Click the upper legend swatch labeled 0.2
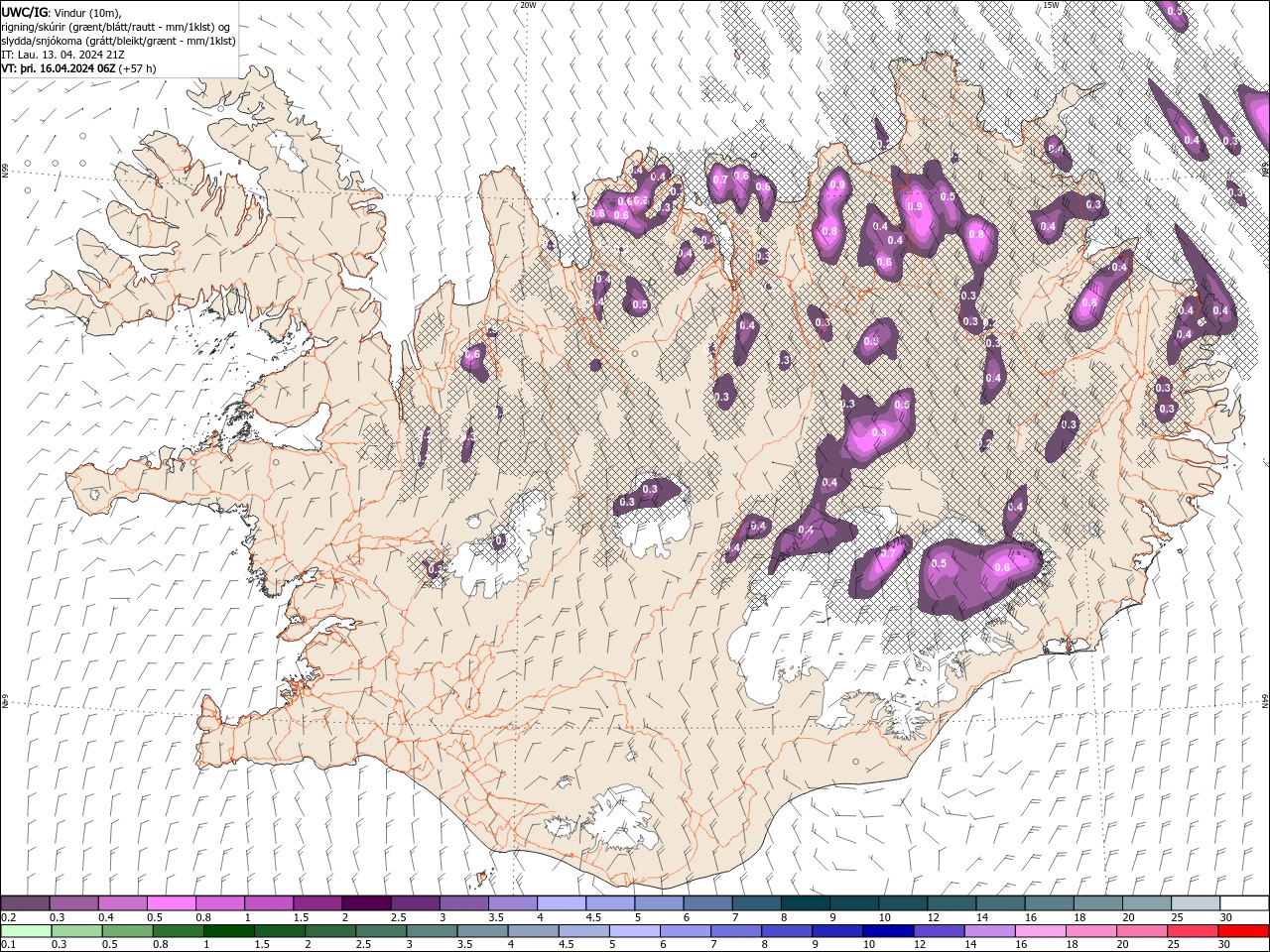The image size is (1270, 952). click(25, 903)
